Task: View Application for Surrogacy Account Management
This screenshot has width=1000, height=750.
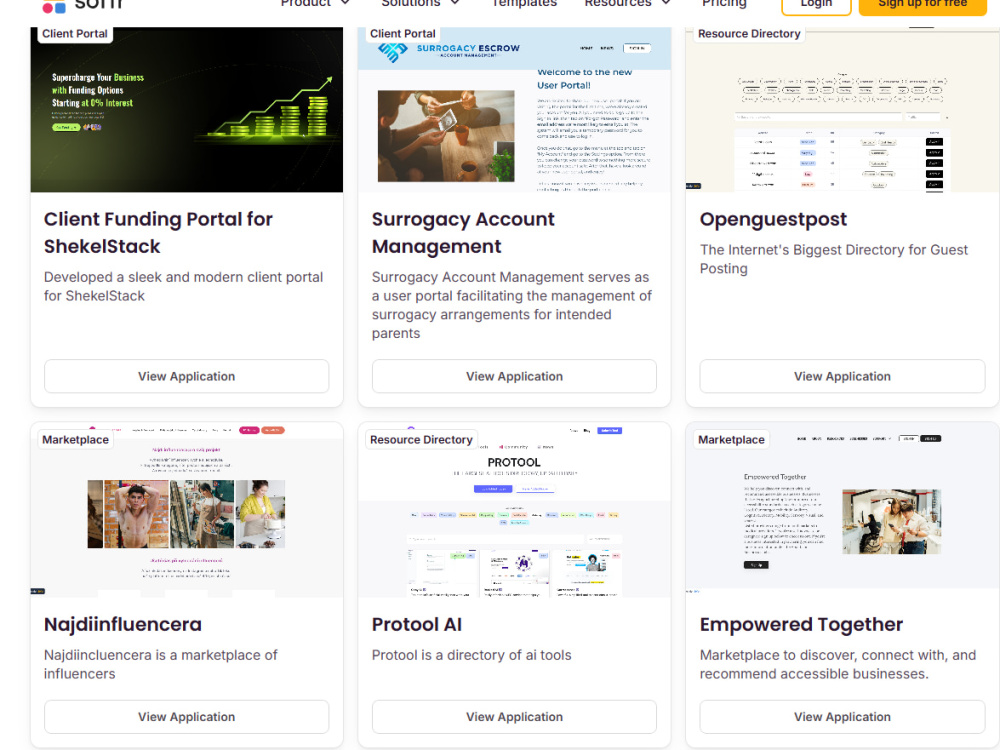Action: click(x=514, y=376)
